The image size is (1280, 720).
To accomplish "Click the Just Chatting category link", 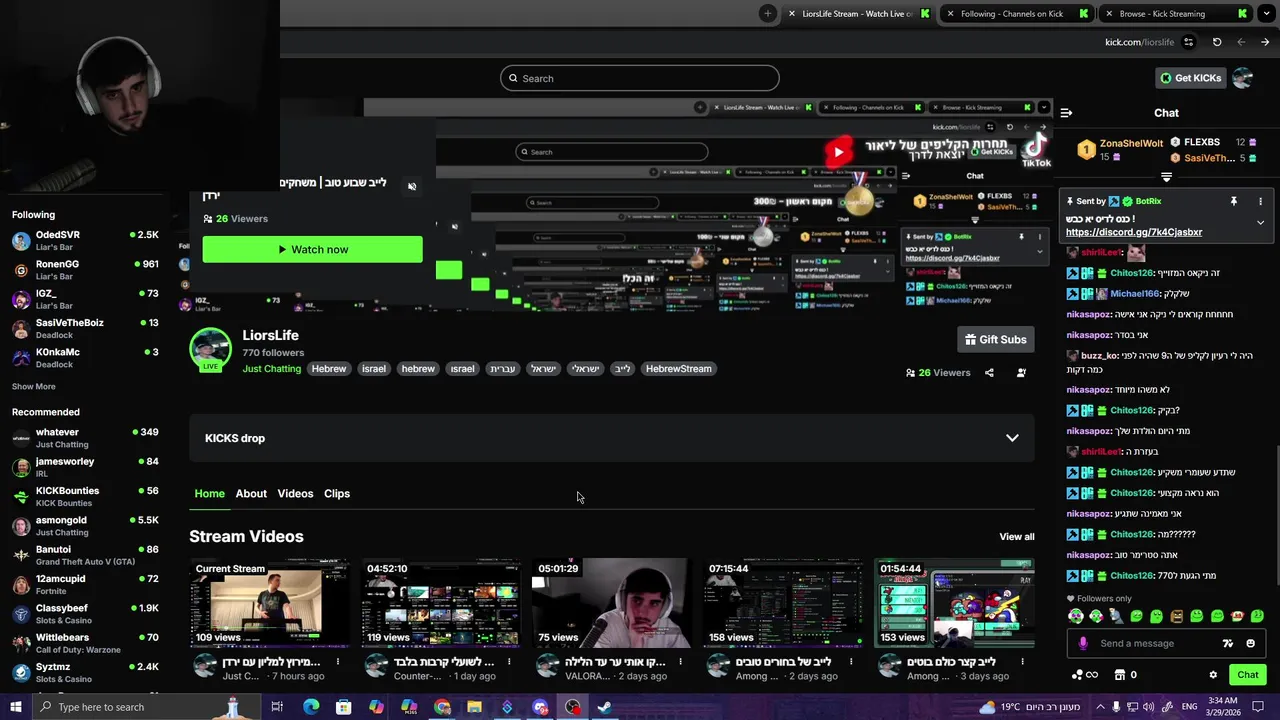I will 272,369.
